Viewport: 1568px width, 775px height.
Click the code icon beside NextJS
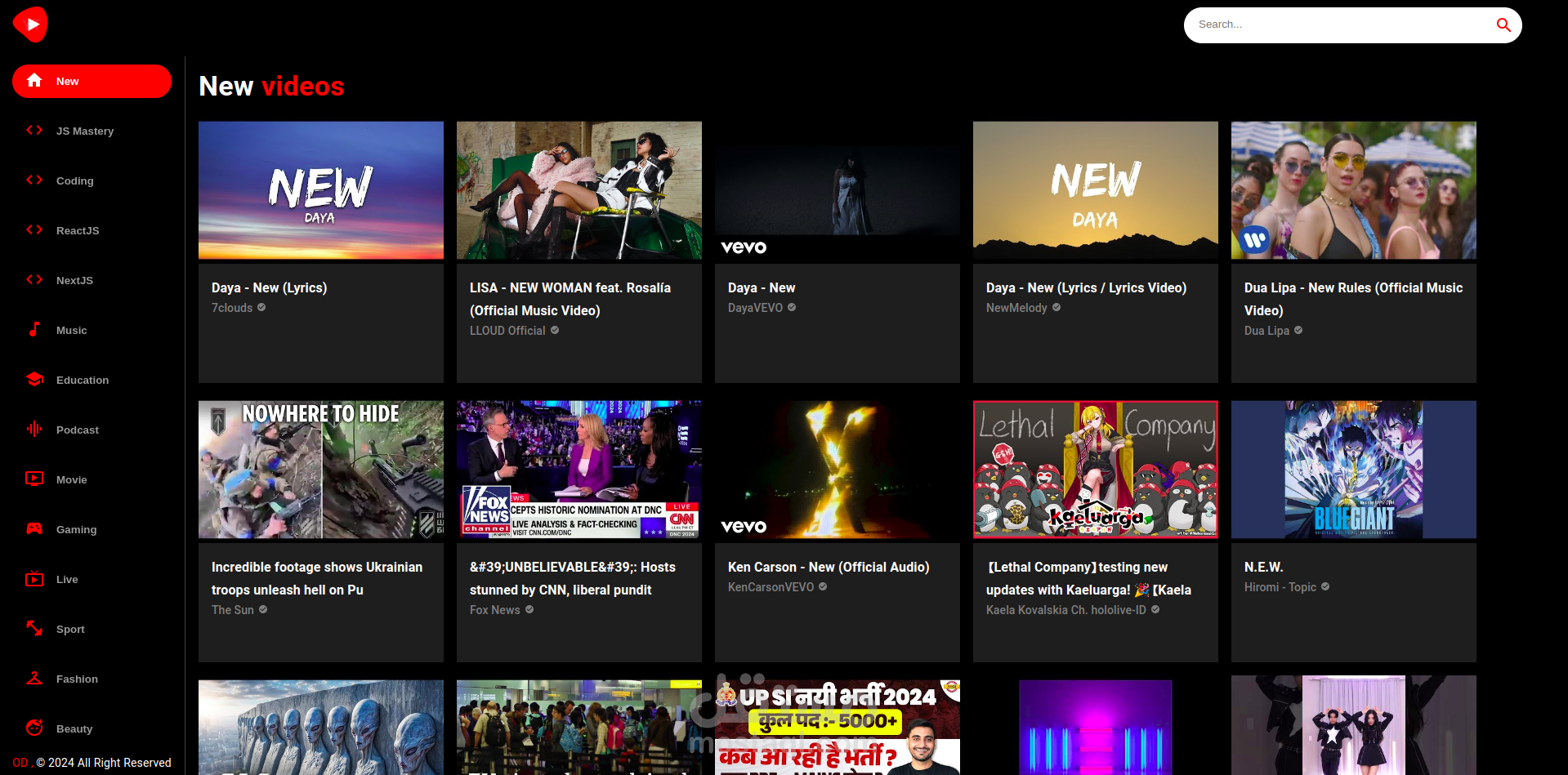coord(34,279)
